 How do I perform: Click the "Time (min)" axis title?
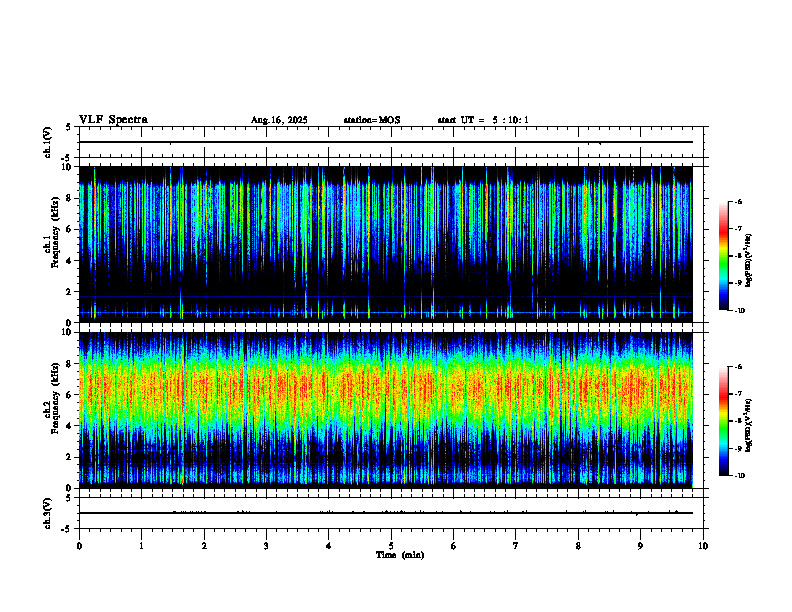(400, 555)
